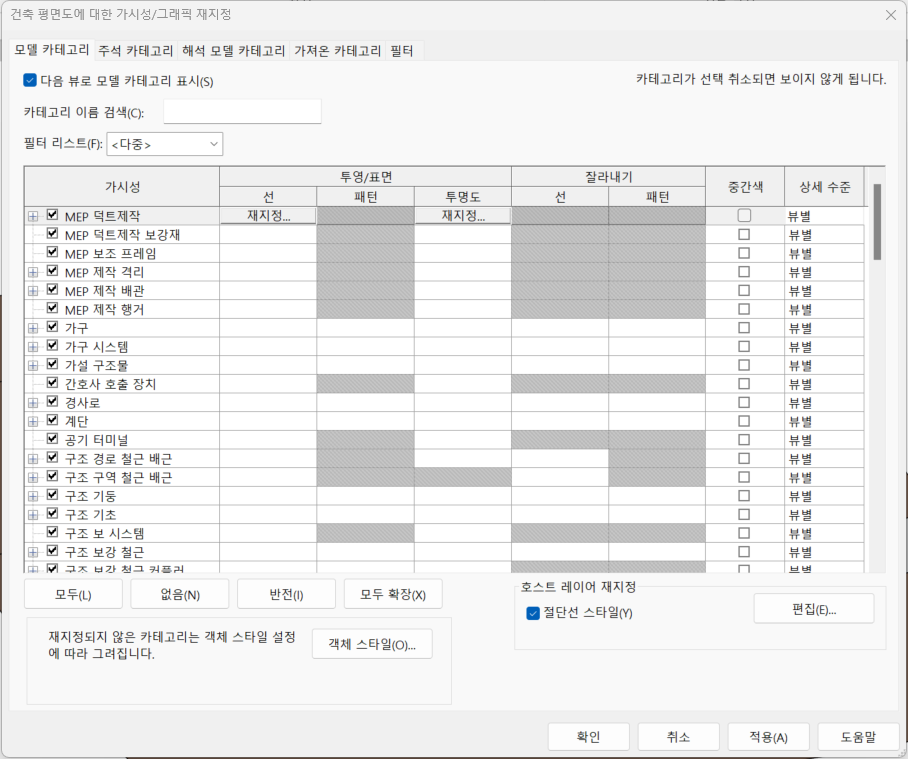
Task: Open the 필터 tab
Action: point(402,50)
